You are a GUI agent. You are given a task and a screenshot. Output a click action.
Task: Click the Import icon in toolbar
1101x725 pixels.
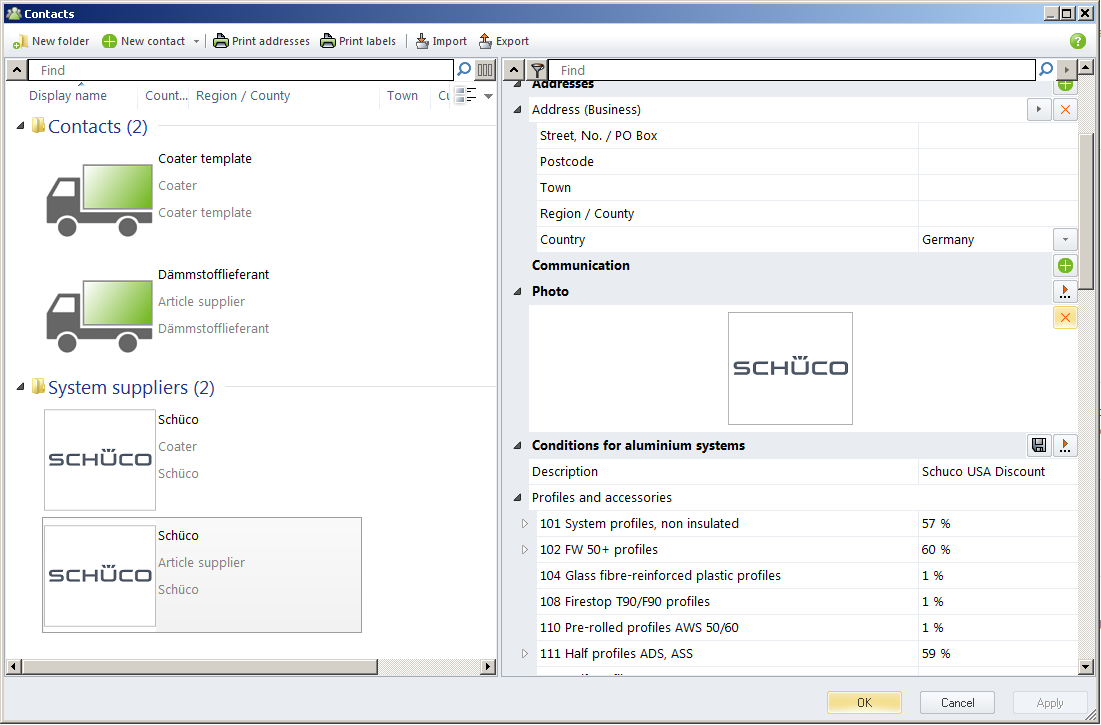click(x=422, y=42)
